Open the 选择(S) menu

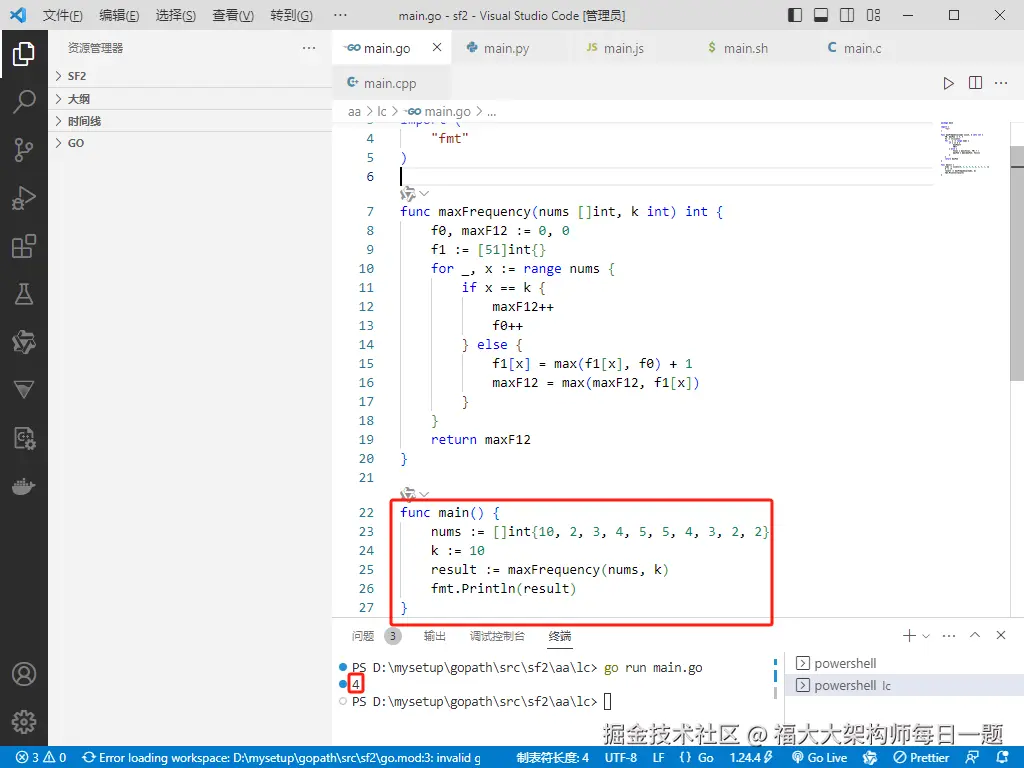(176, 15)
